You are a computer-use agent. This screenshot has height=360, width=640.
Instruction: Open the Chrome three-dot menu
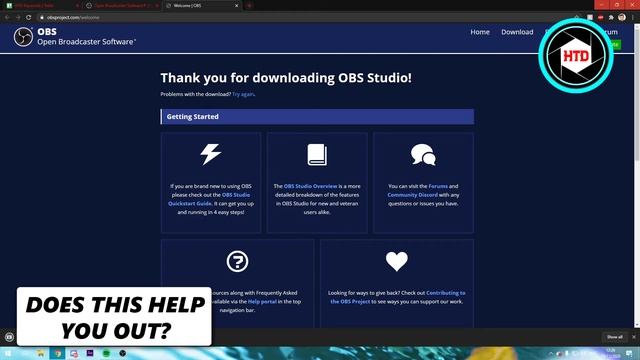[633, 18]
